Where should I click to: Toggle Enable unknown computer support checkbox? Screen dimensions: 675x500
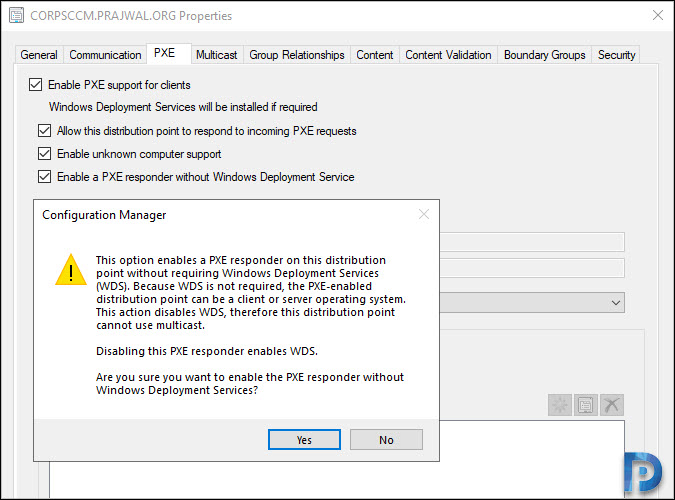pos(45,154)
